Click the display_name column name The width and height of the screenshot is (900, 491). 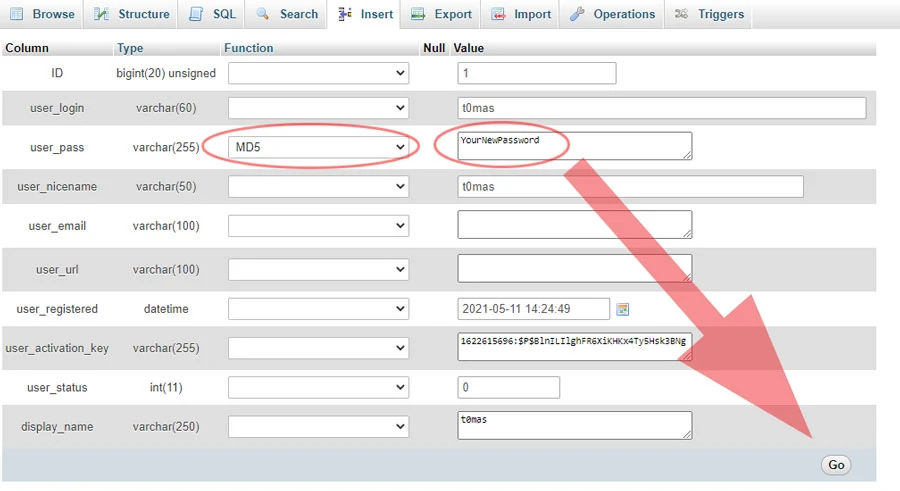(57, 427)
